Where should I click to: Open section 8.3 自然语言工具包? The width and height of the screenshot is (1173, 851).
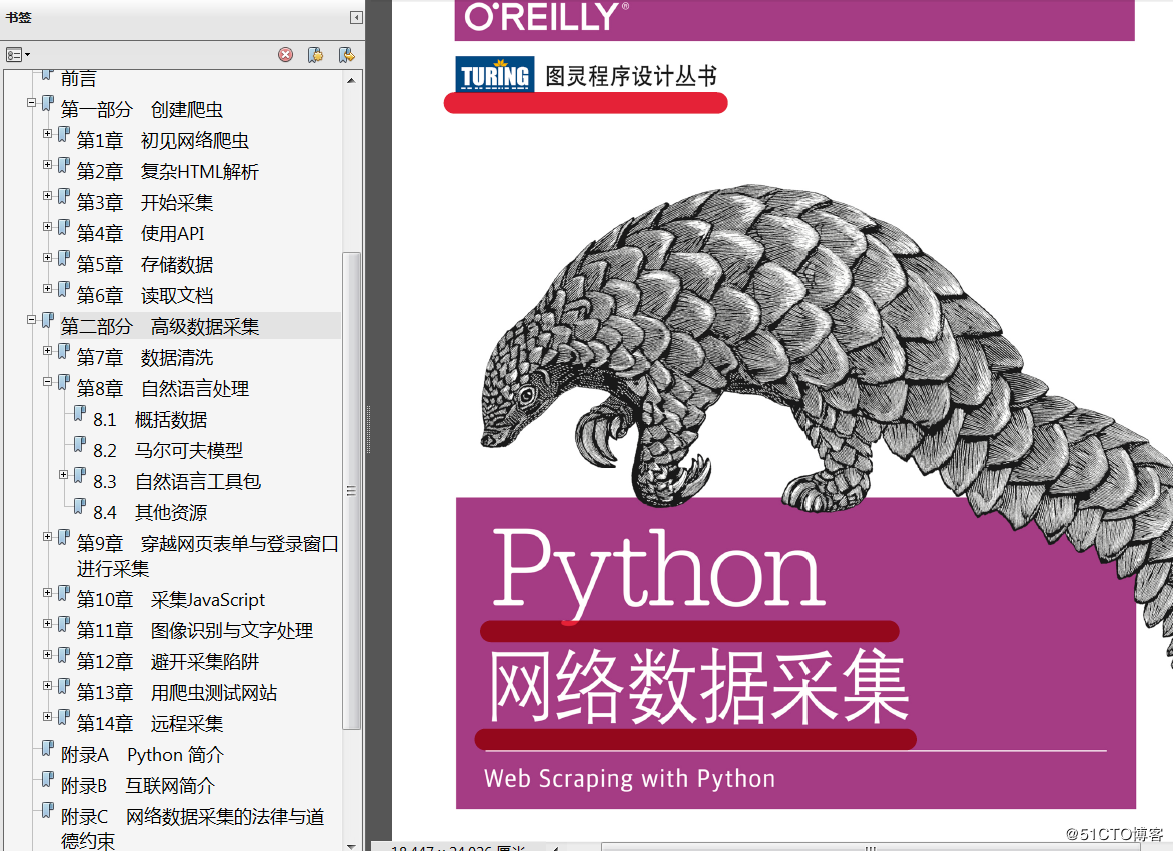point(177,482)
